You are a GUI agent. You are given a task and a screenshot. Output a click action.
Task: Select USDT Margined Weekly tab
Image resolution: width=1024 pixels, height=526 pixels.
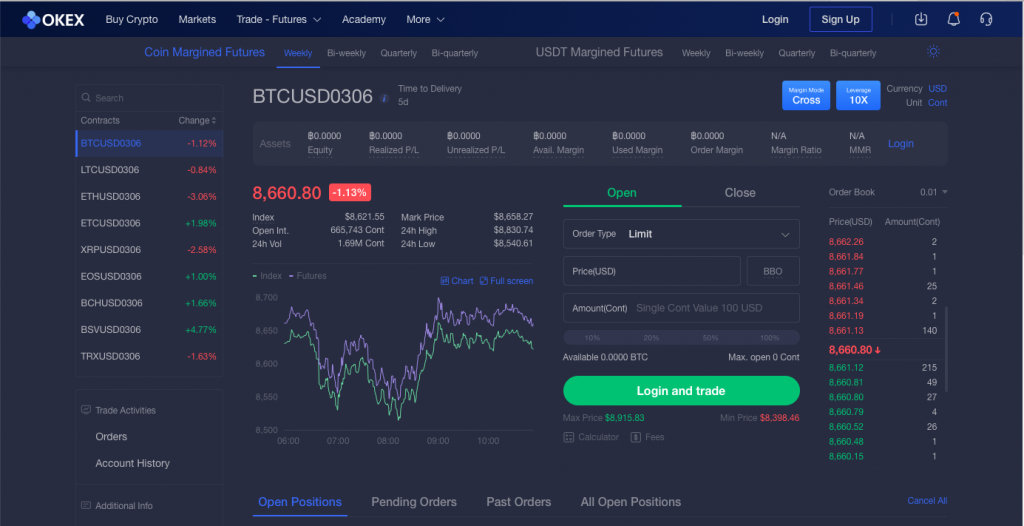tap(696, 53)
